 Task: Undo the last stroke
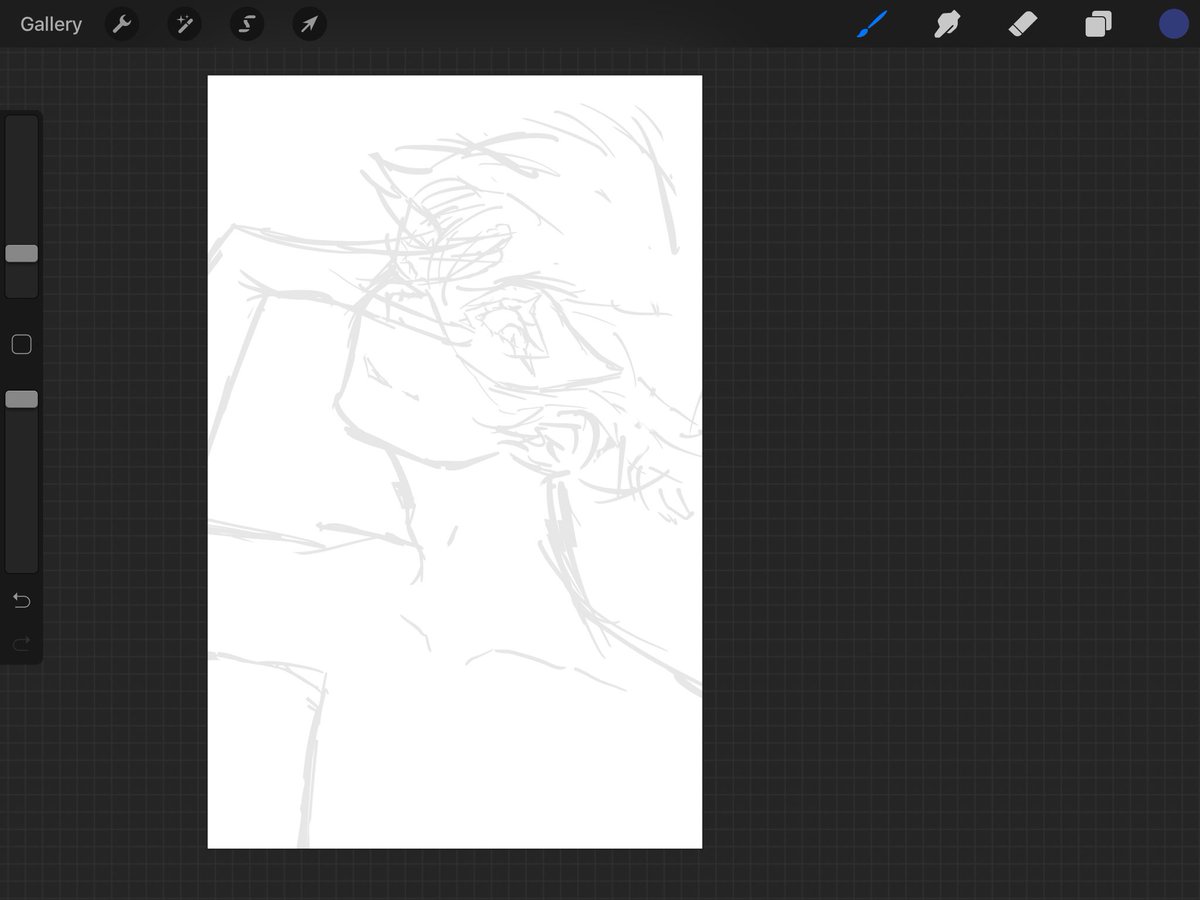[x=21, y=600]
